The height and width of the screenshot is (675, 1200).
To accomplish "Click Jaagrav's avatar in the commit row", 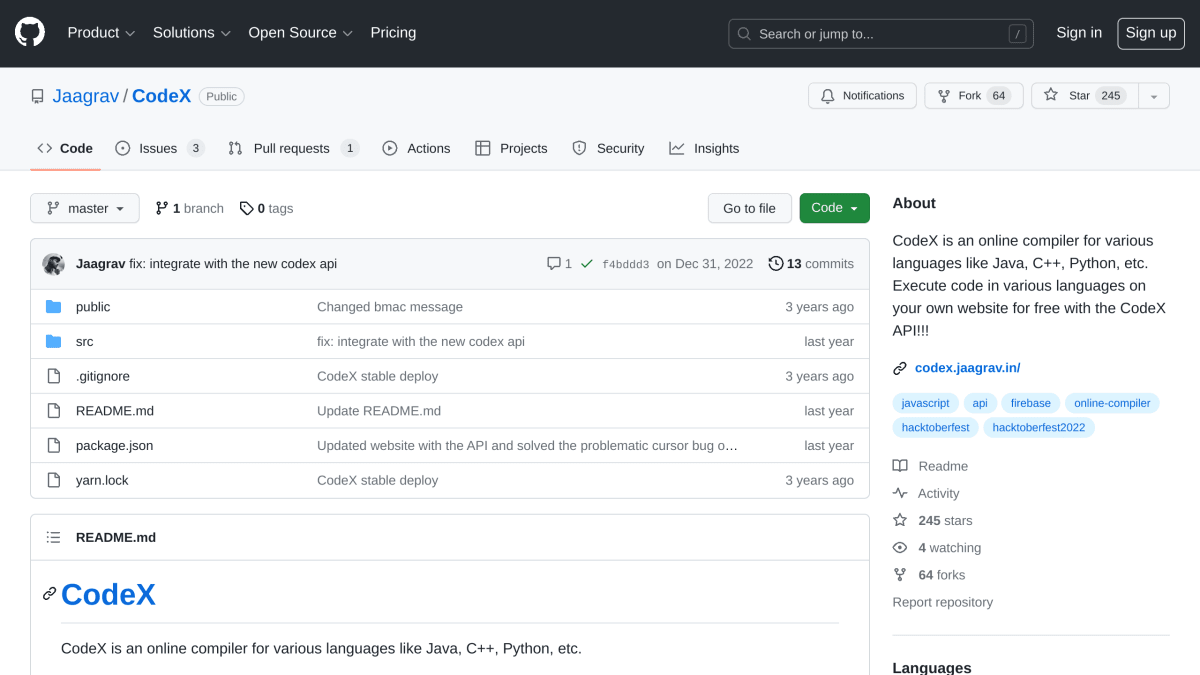I will pos(54,264).
